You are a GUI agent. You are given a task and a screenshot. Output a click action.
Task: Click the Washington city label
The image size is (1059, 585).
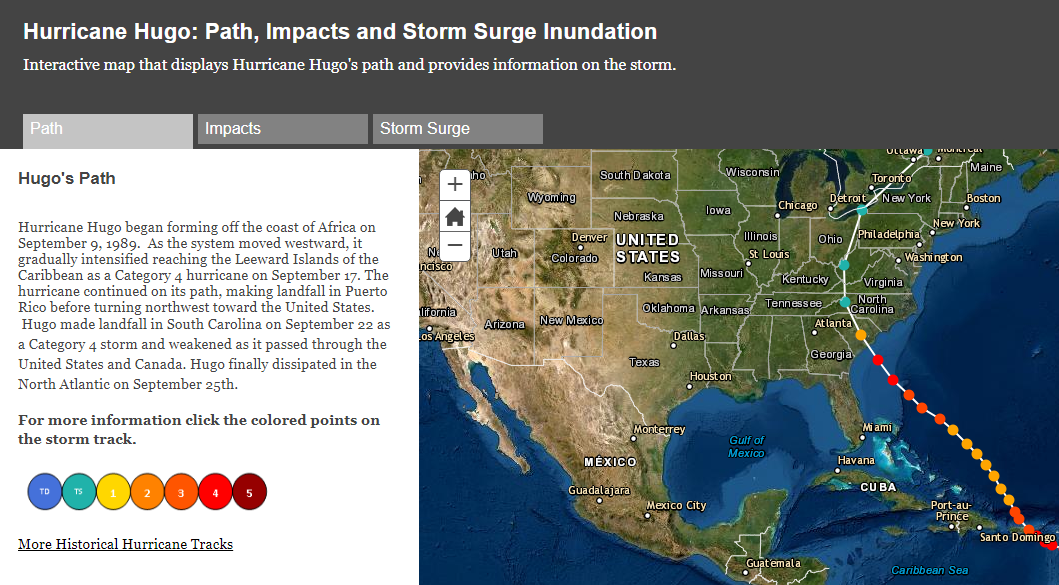(x=933, y=257)
